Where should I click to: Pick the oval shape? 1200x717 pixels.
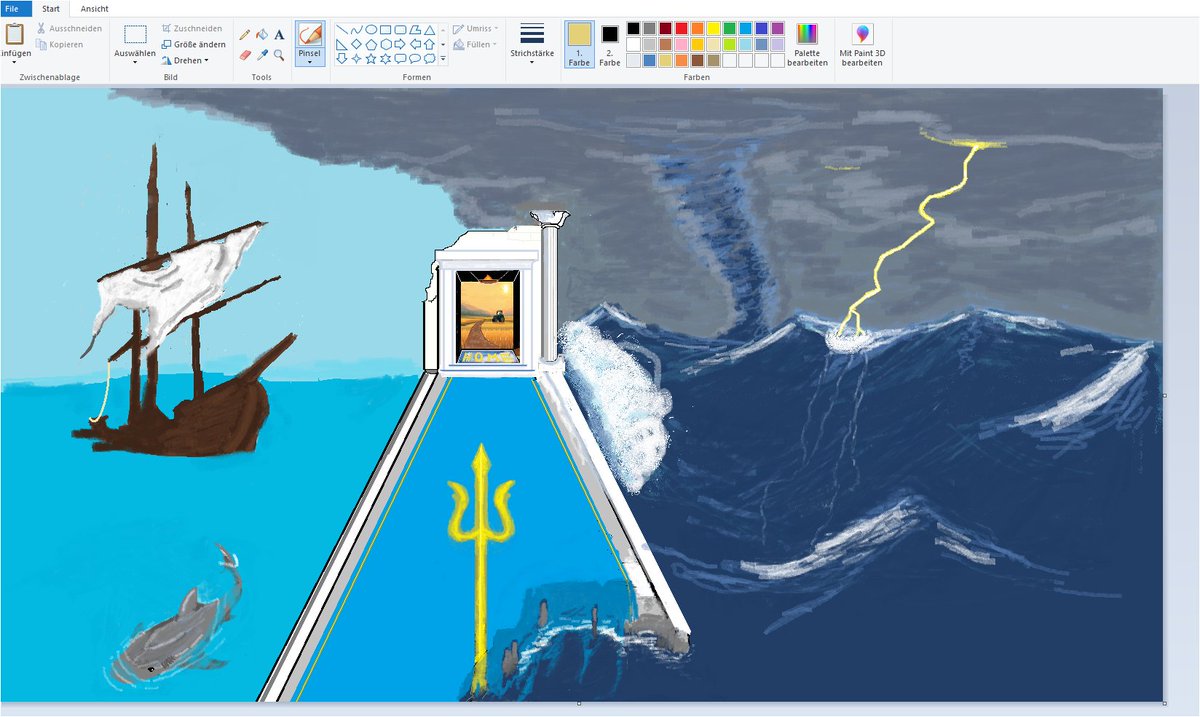point(371,30)
